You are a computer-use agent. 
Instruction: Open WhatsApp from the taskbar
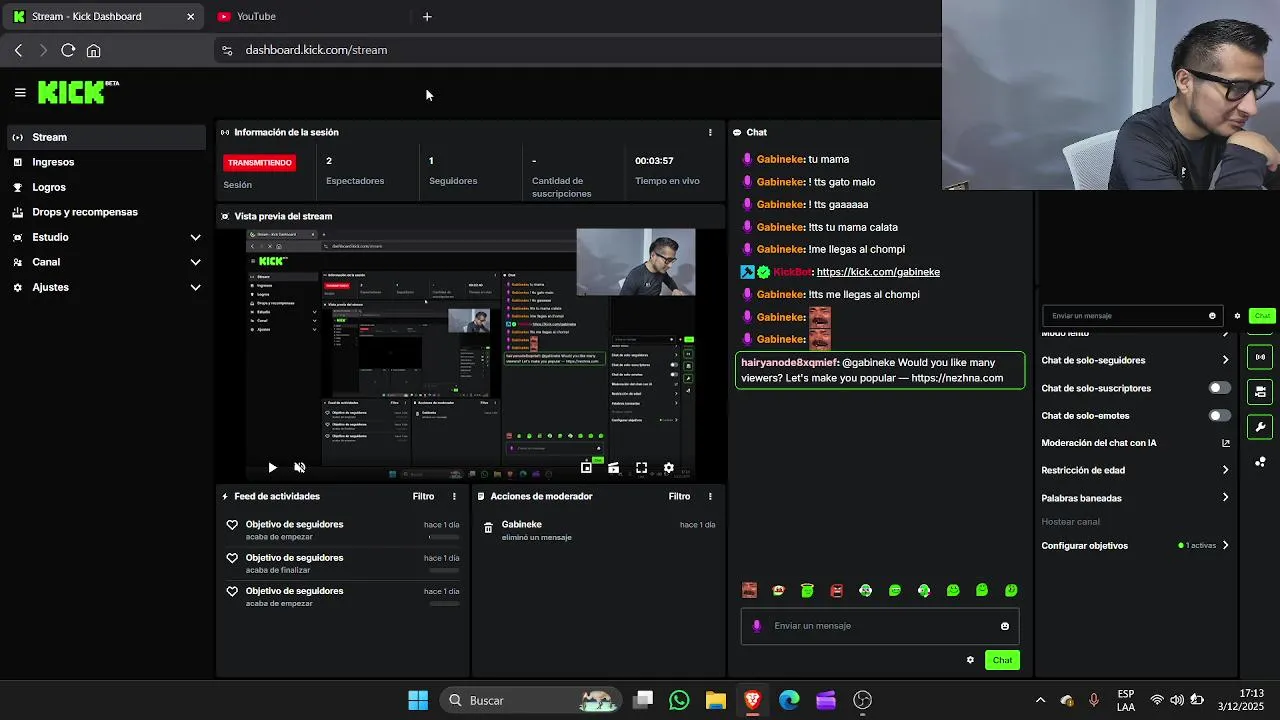[x=679, y=700]
